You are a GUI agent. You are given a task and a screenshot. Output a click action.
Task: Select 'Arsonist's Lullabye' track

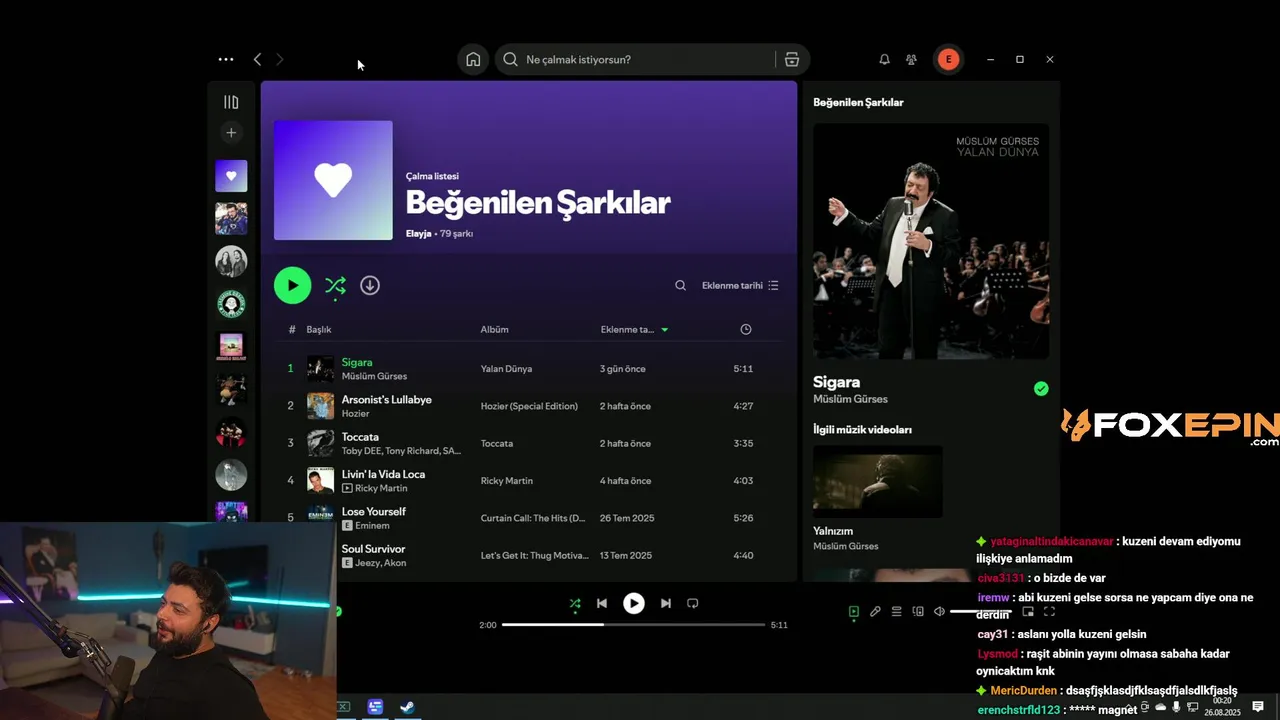point(387,399)
